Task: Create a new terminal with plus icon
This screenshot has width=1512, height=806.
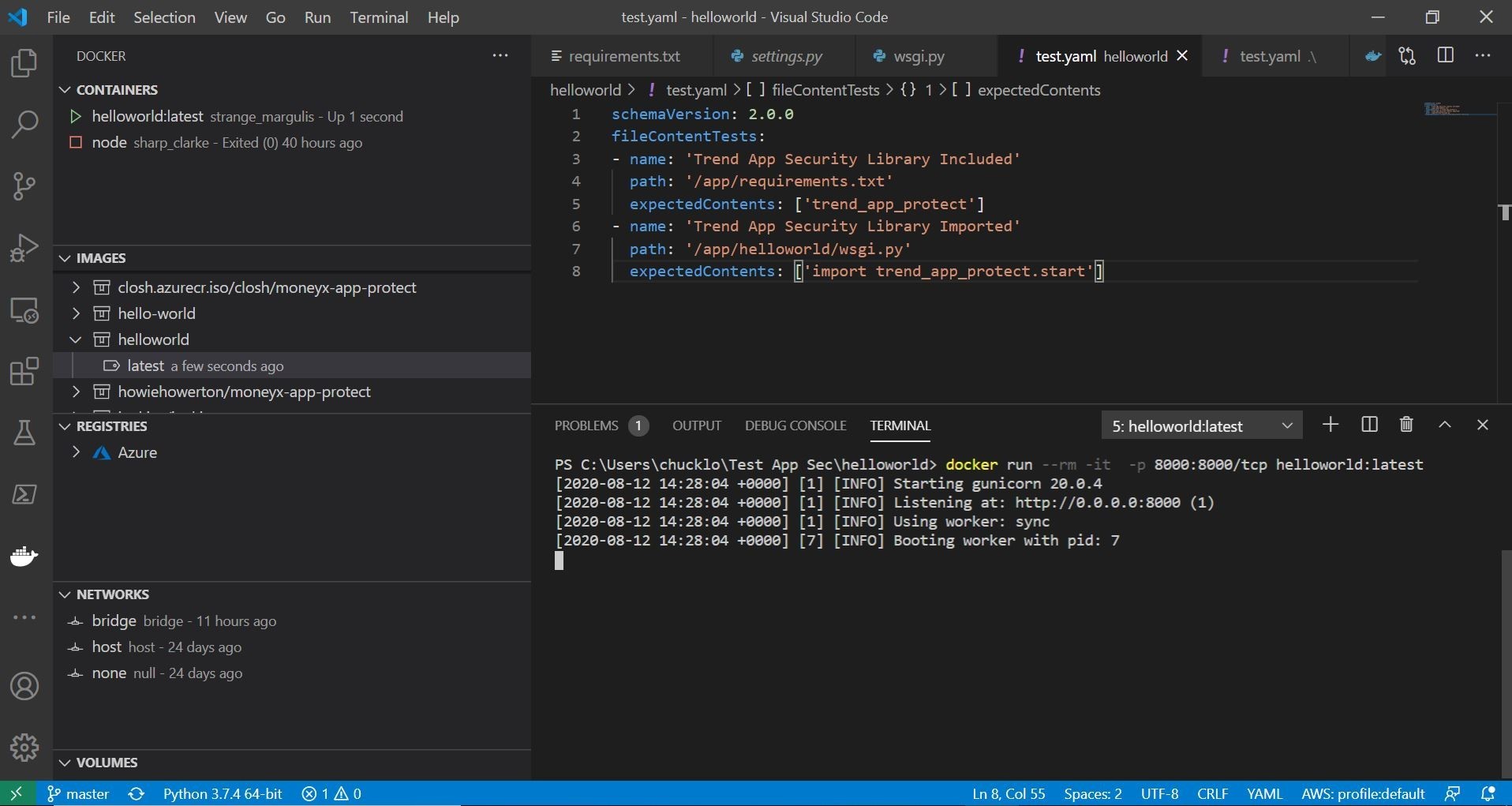Action: click(x=1330, y=425)
